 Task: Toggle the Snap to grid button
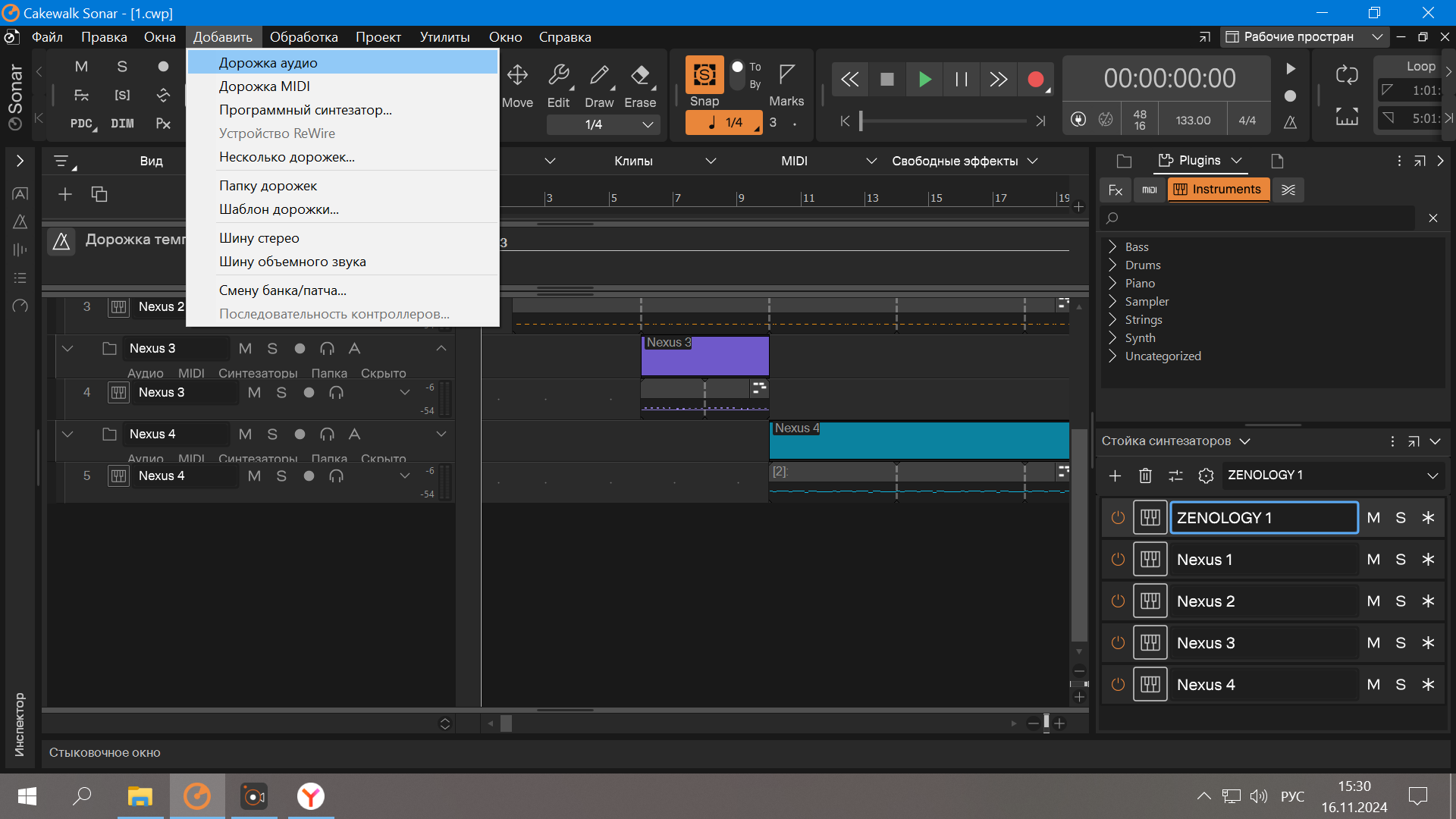pyautogui.click(x=704, y=75)
